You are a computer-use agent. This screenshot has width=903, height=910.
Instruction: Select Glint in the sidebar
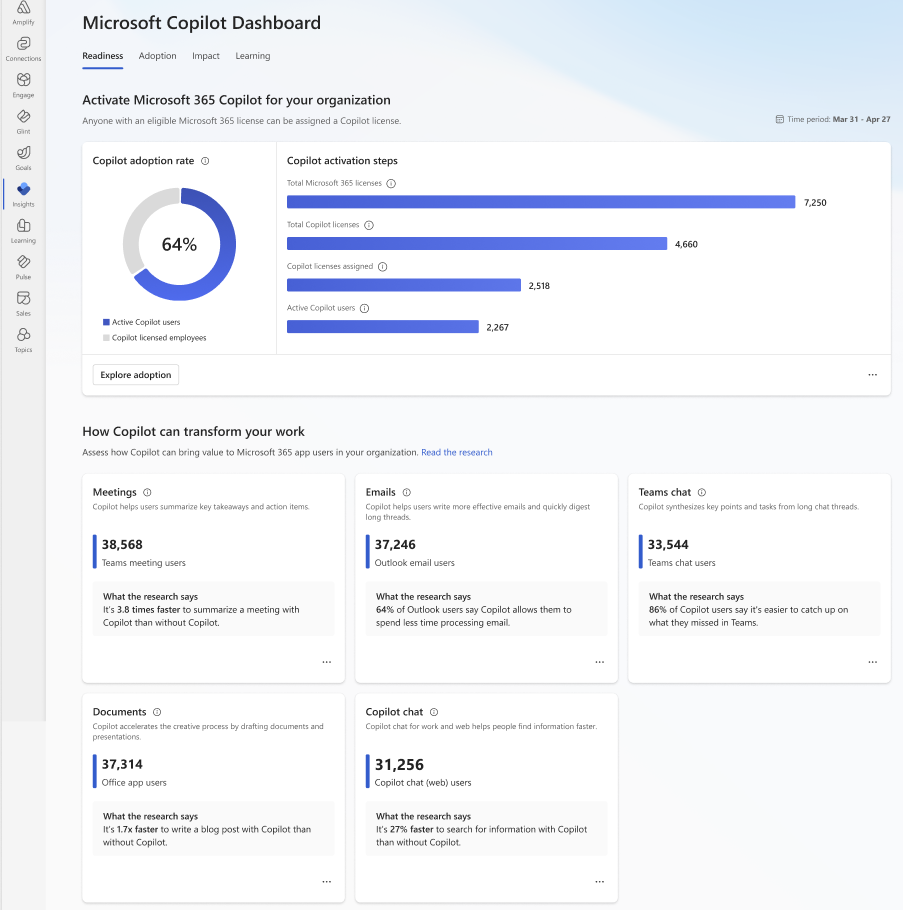click(22, 119)
